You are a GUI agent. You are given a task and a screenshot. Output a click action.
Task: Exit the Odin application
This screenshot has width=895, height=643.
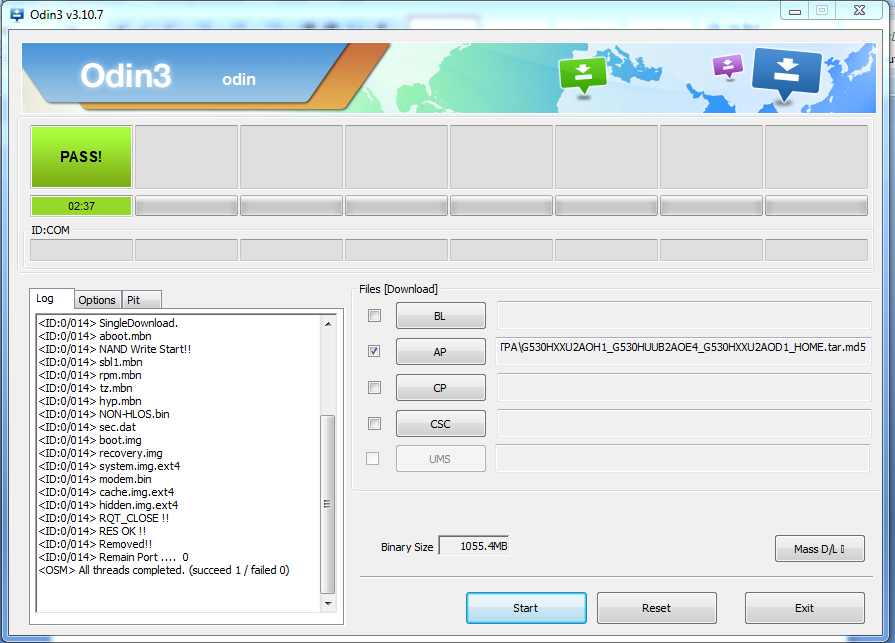click(804, 608)
